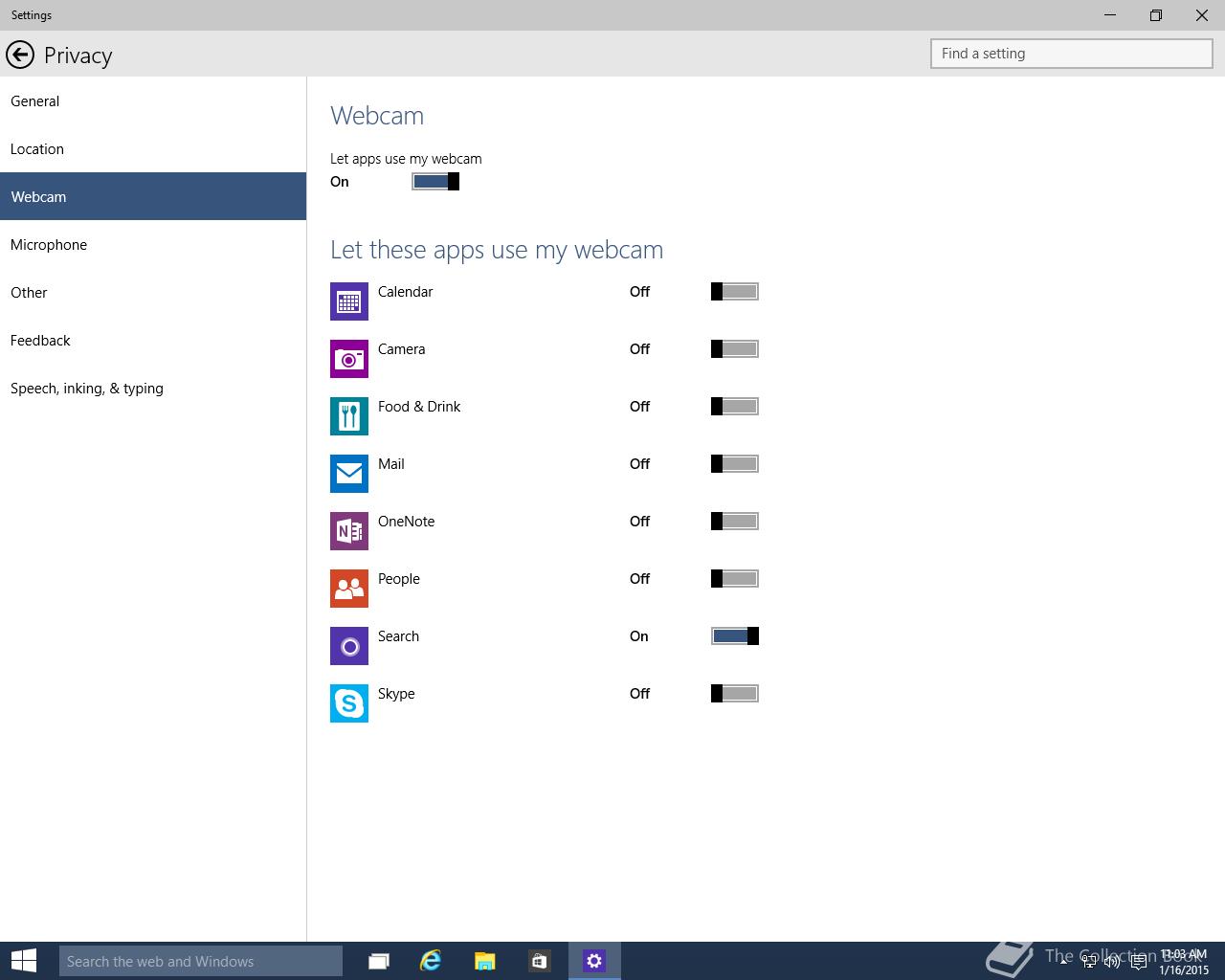Open Speech, inking, & typing settings

click(x=153, y=388)
